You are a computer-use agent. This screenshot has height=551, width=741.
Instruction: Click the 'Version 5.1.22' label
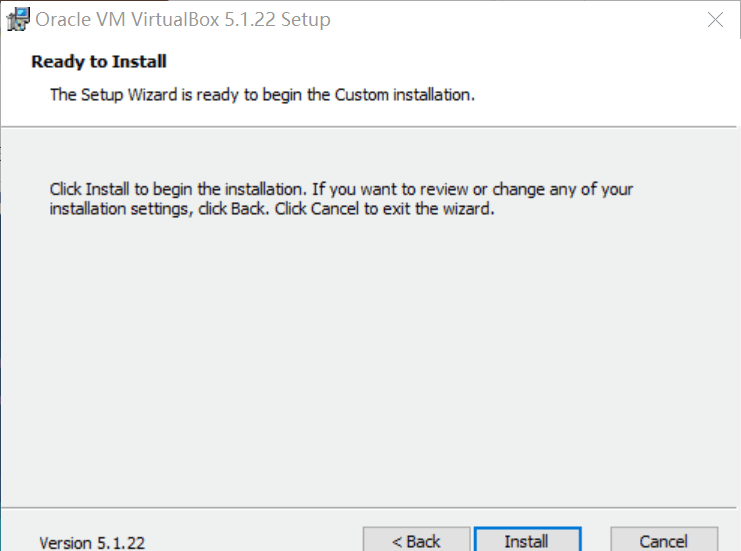point(92,543)
